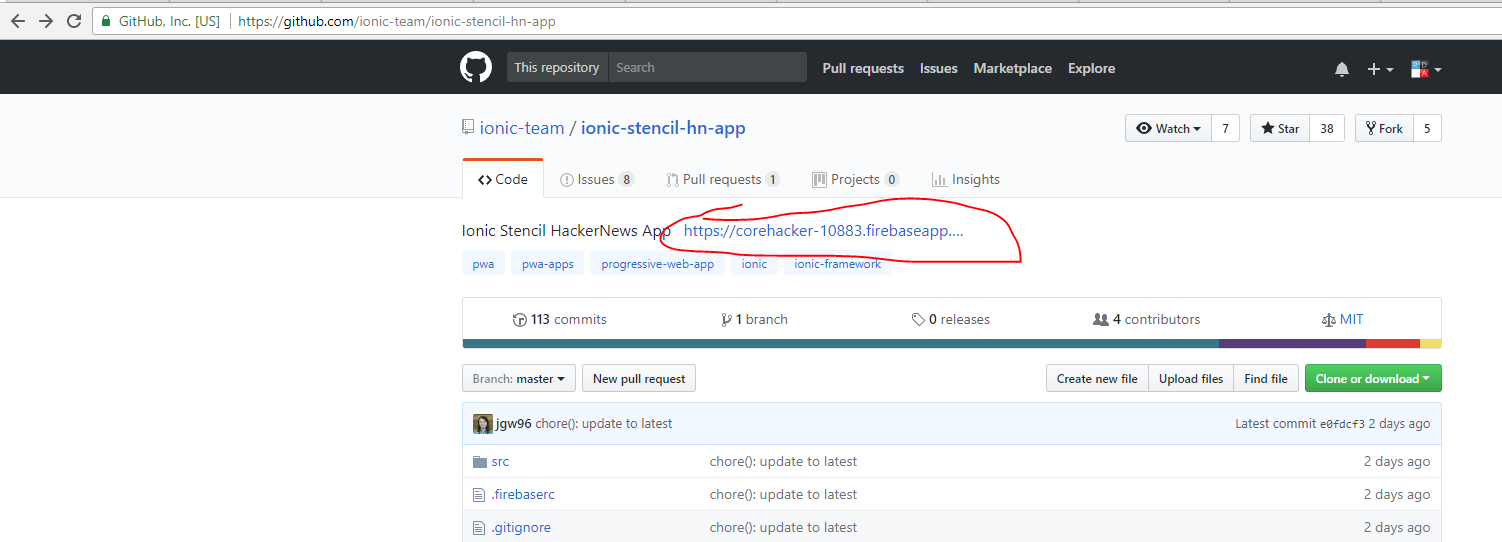Image resolution: width=1502 pixels, height=542 pixels.
Task: Open the jgw96 author link
Action: tap(513, 424)
